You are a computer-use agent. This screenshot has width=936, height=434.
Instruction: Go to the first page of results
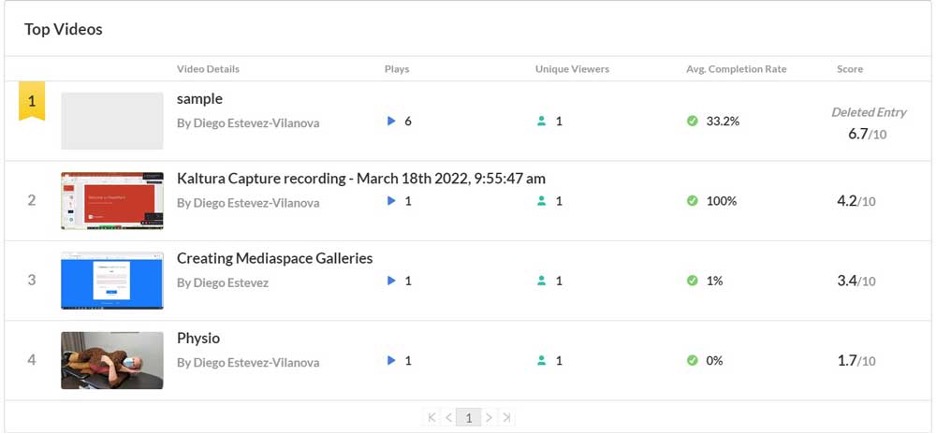(432, 417)
